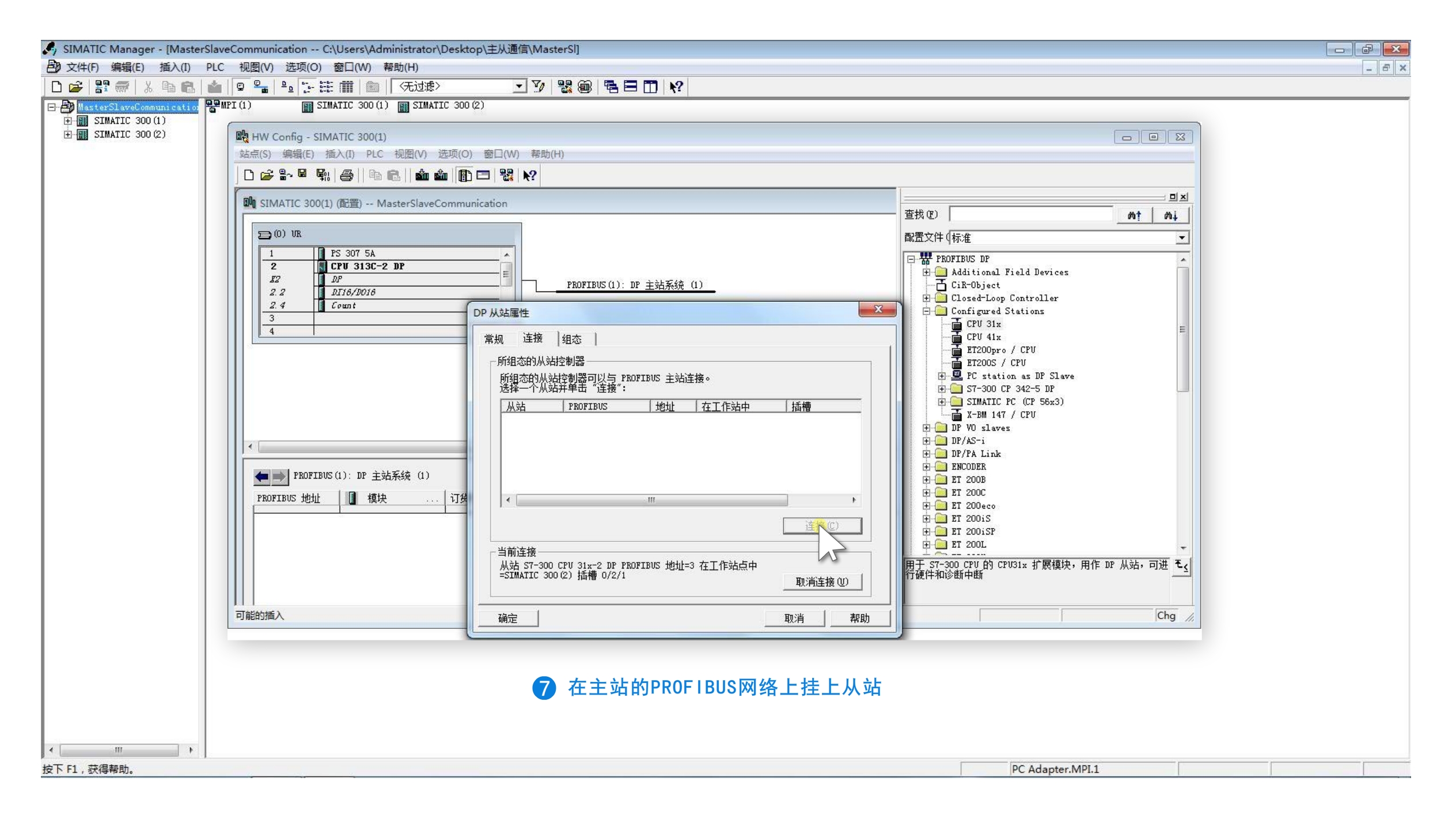
Task: Click the open folder icon in SIMATIC Manager toolbar
Action: pyautogui.click(x=75, y=87)
